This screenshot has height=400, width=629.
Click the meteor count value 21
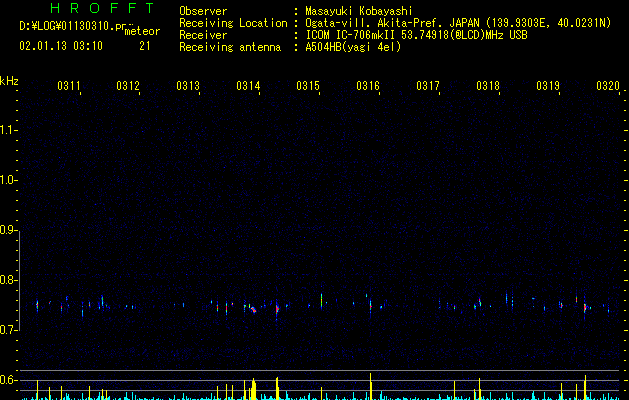(x=145, y=46)
